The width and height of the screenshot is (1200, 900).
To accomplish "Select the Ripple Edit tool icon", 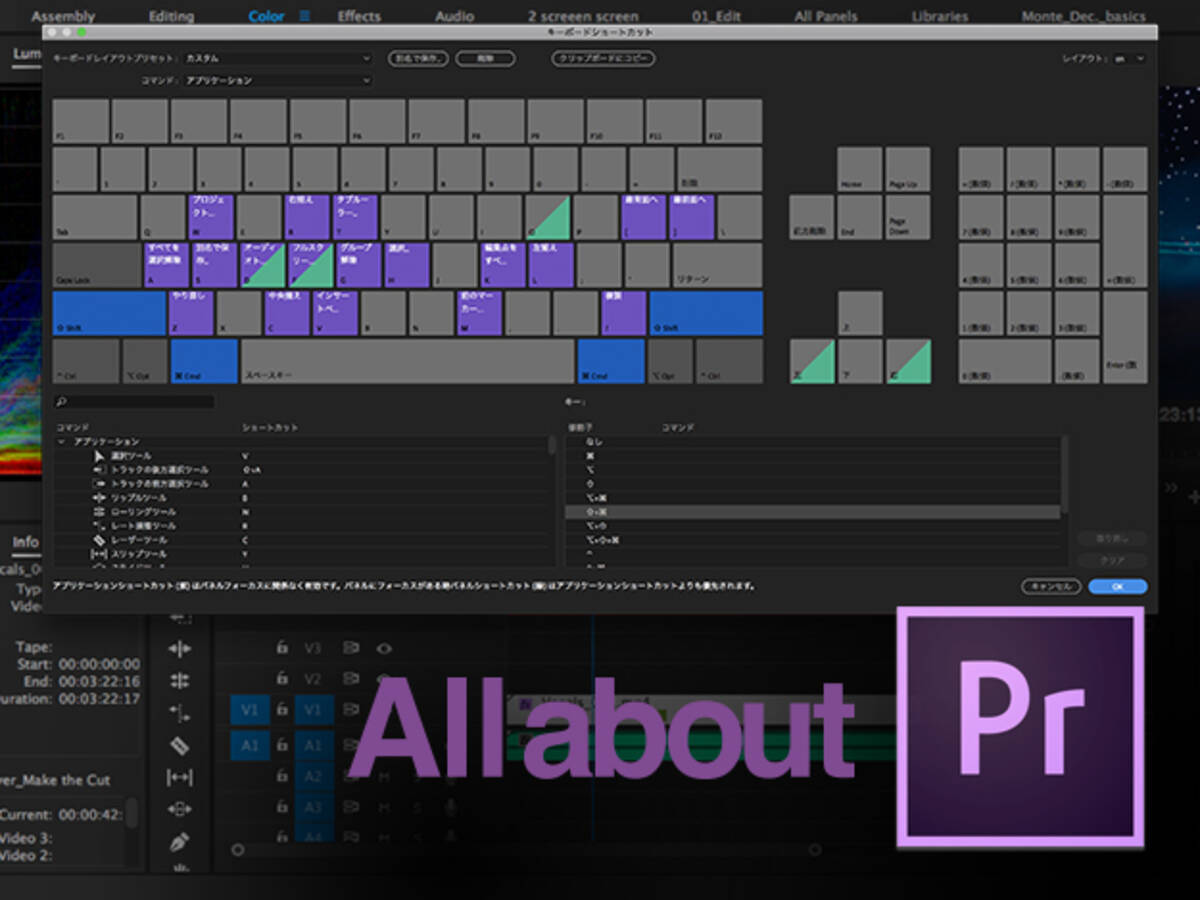I will coord(178,648).
